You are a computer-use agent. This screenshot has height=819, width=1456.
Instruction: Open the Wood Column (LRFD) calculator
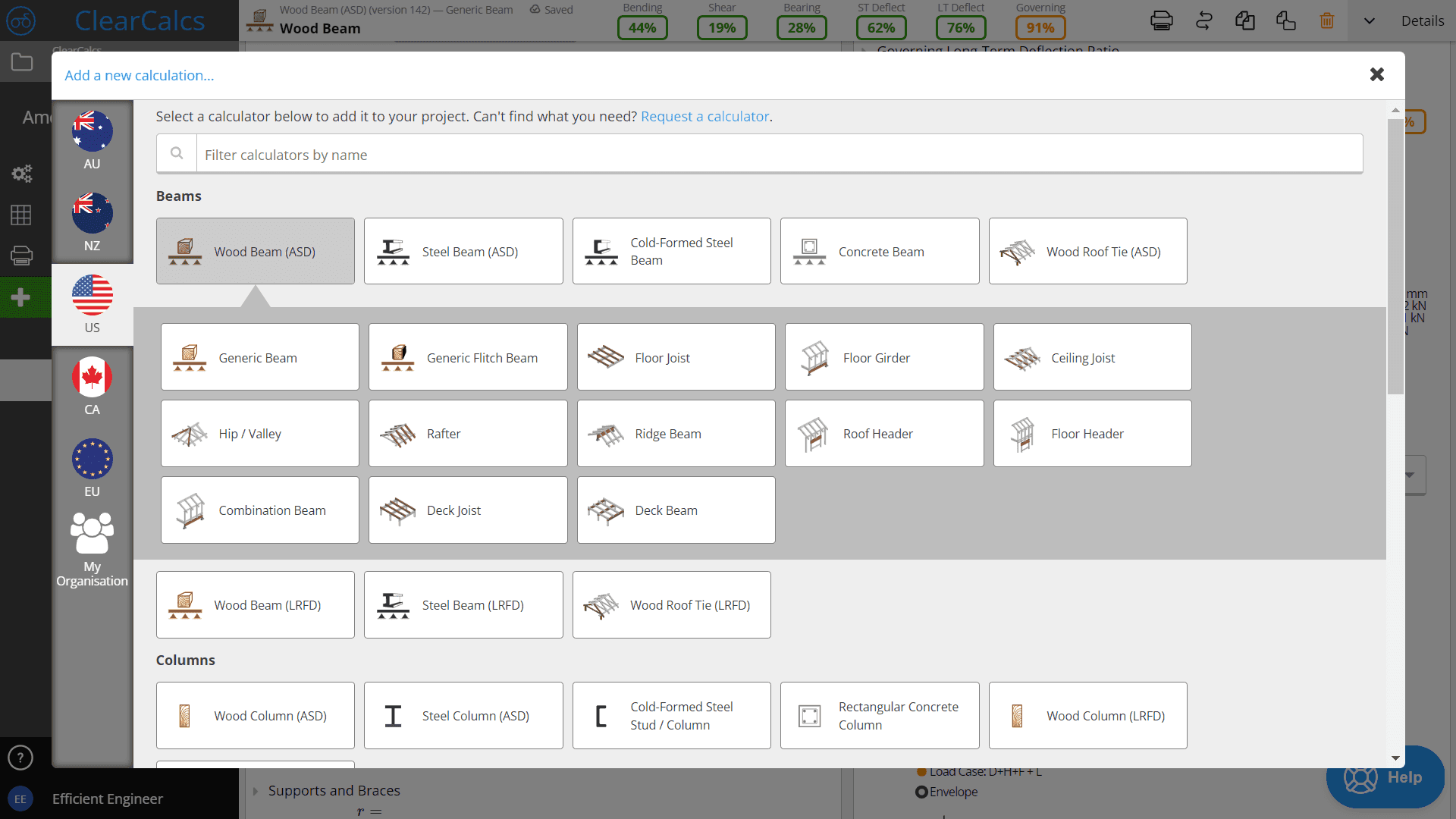1087,715
